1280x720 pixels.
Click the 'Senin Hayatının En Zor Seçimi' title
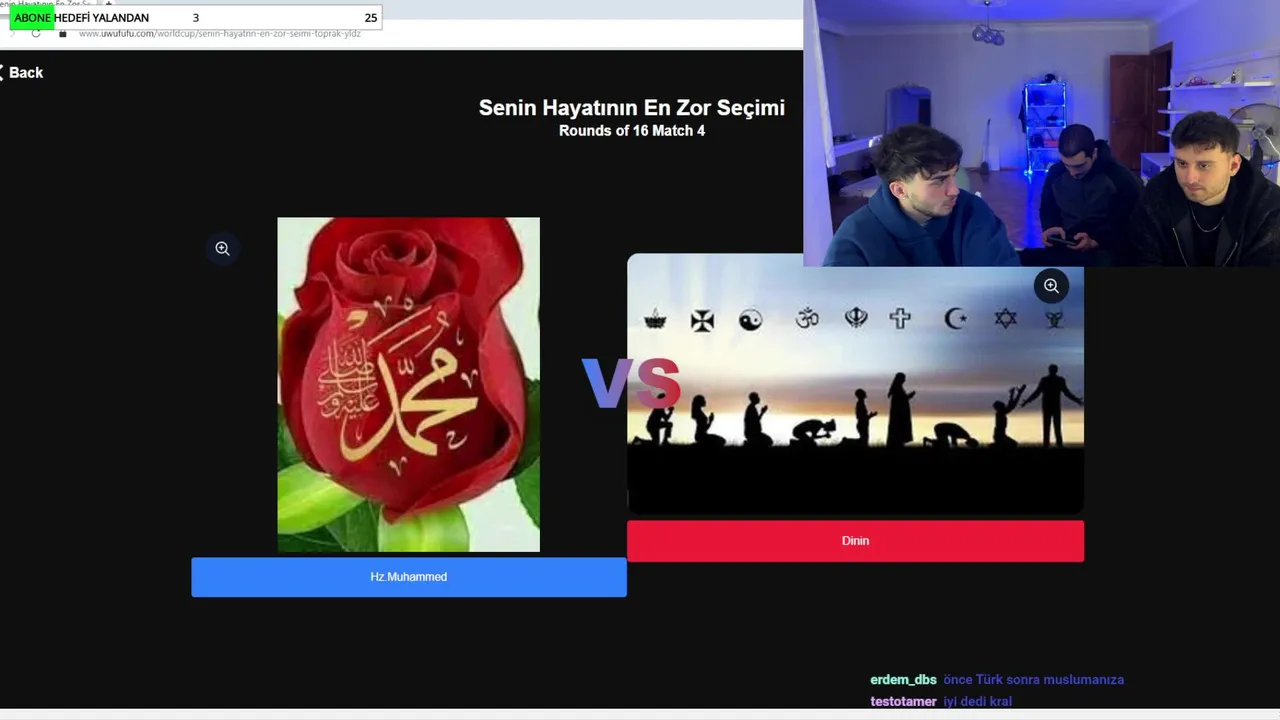click(632, 108)
